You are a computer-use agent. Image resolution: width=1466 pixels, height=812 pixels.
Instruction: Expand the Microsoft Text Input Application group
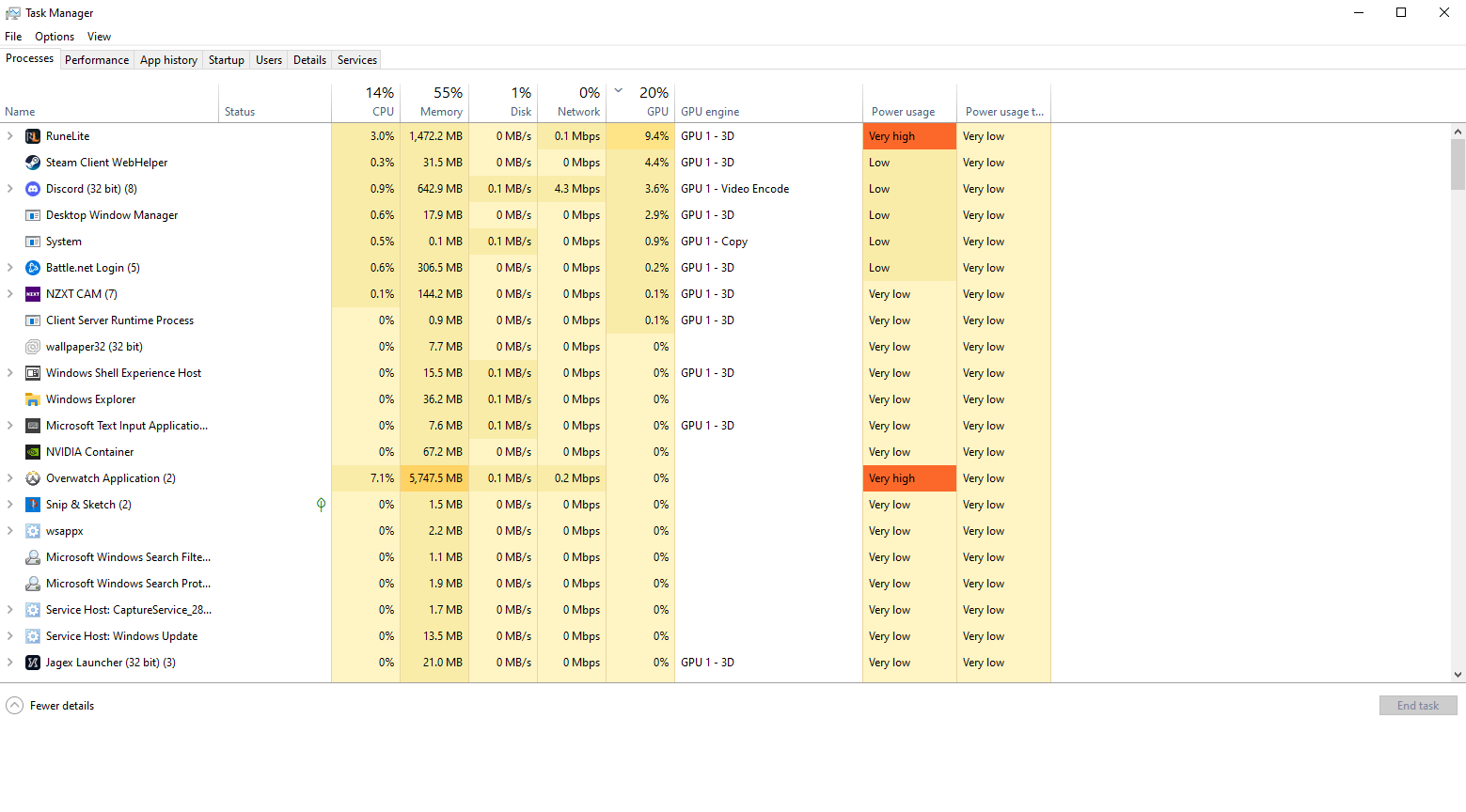(x=10, y=426)
